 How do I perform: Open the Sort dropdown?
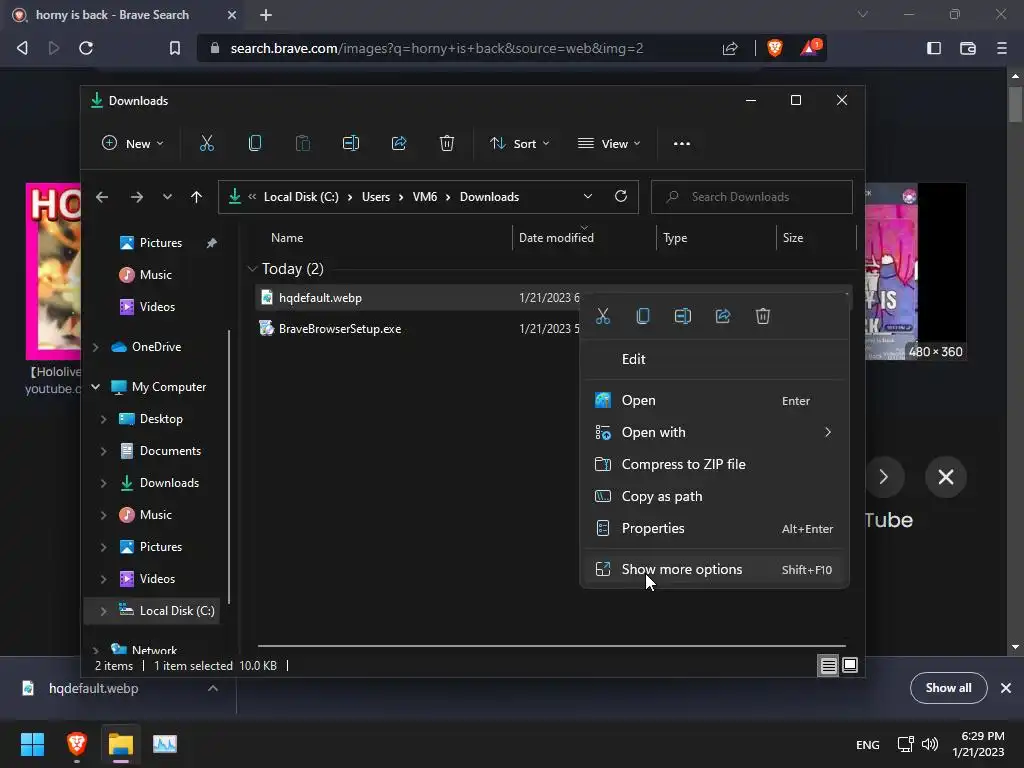[520, 144]
